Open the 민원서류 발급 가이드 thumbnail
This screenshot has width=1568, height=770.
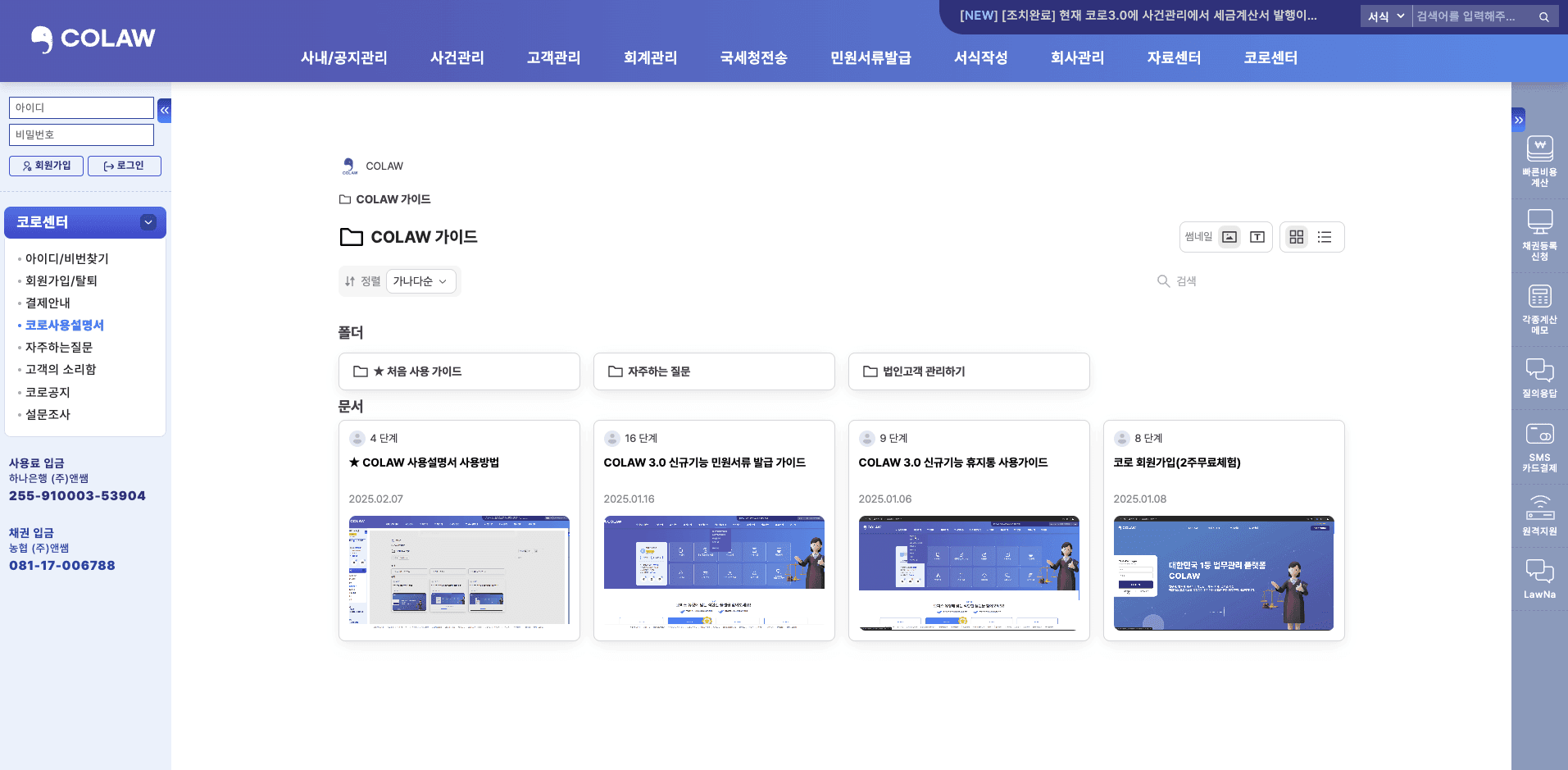point(714,572)
